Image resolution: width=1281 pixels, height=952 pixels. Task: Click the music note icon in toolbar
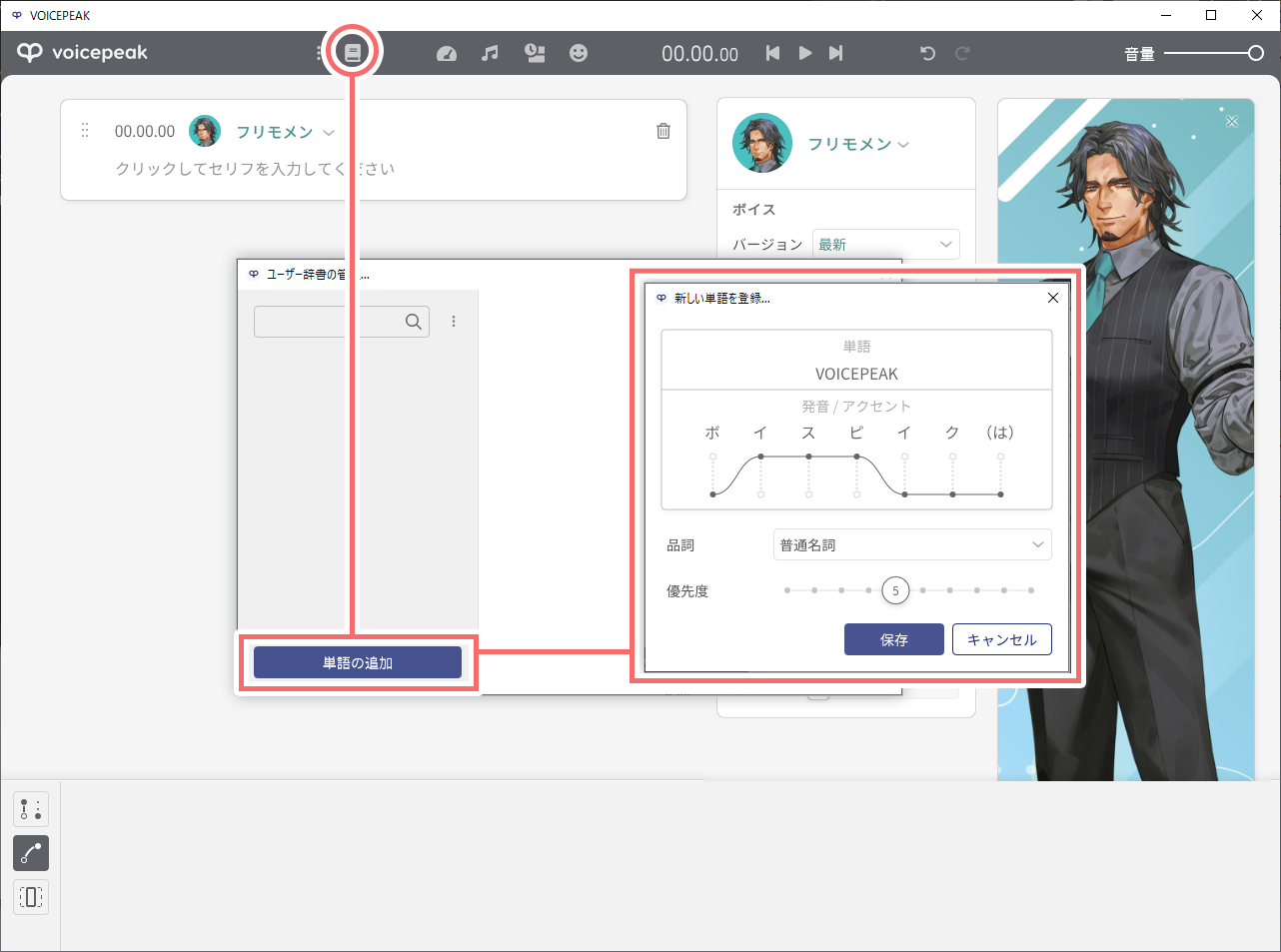[490, 53]
